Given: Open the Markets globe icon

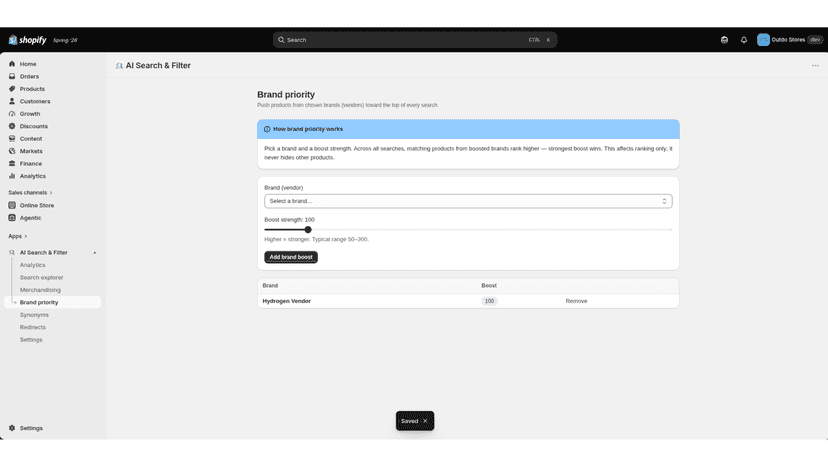Looking at the screenshot, I should click(12, 151).
